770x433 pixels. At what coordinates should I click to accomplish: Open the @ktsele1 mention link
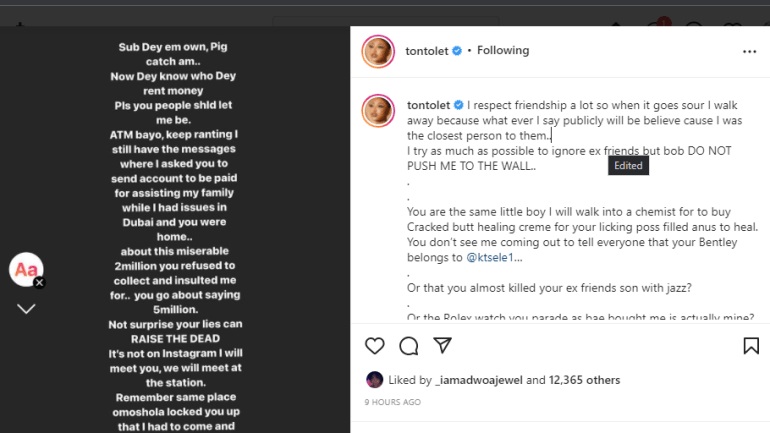click(x=494, y=257)
